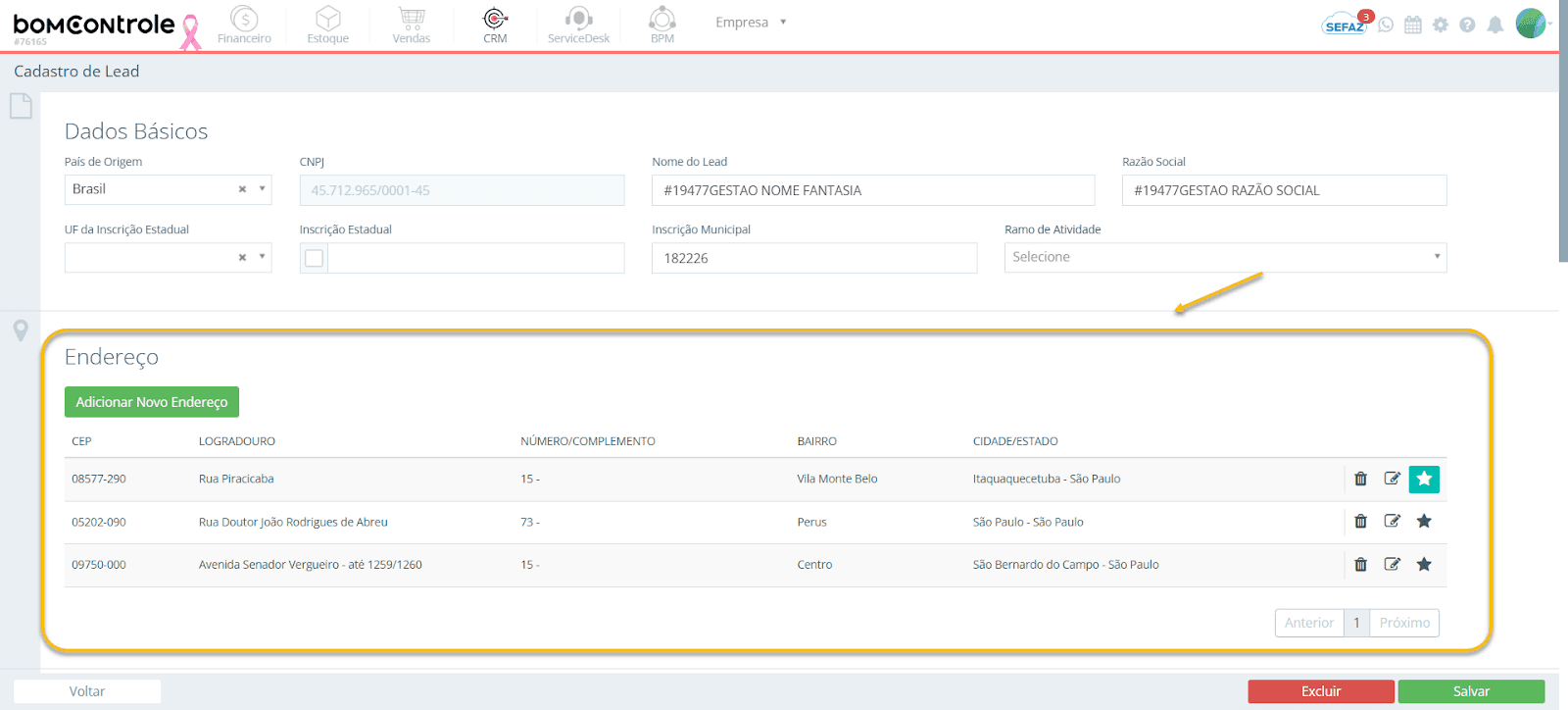
Task: Go to Anterior page
Action: 1309,623
